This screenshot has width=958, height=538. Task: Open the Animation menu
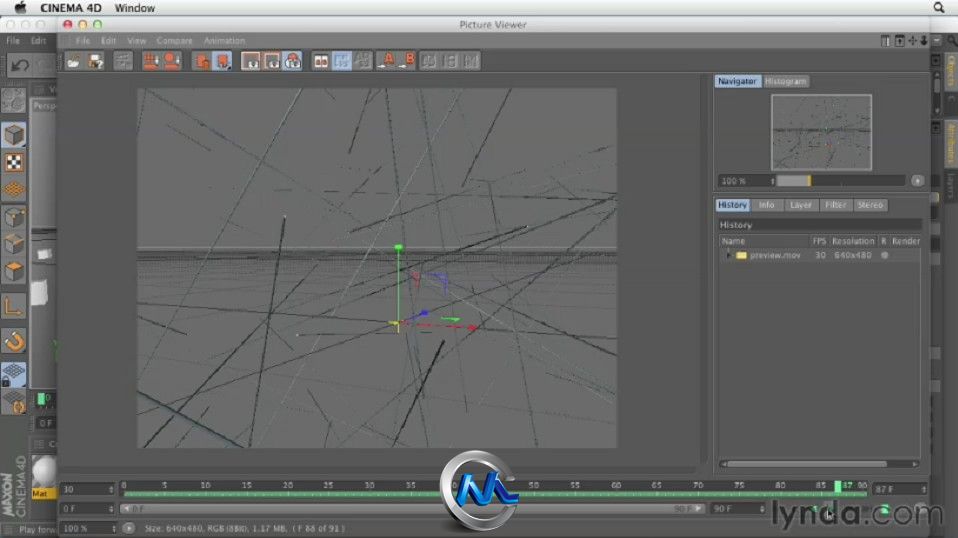pyautogui.click(x=224, y=41)
